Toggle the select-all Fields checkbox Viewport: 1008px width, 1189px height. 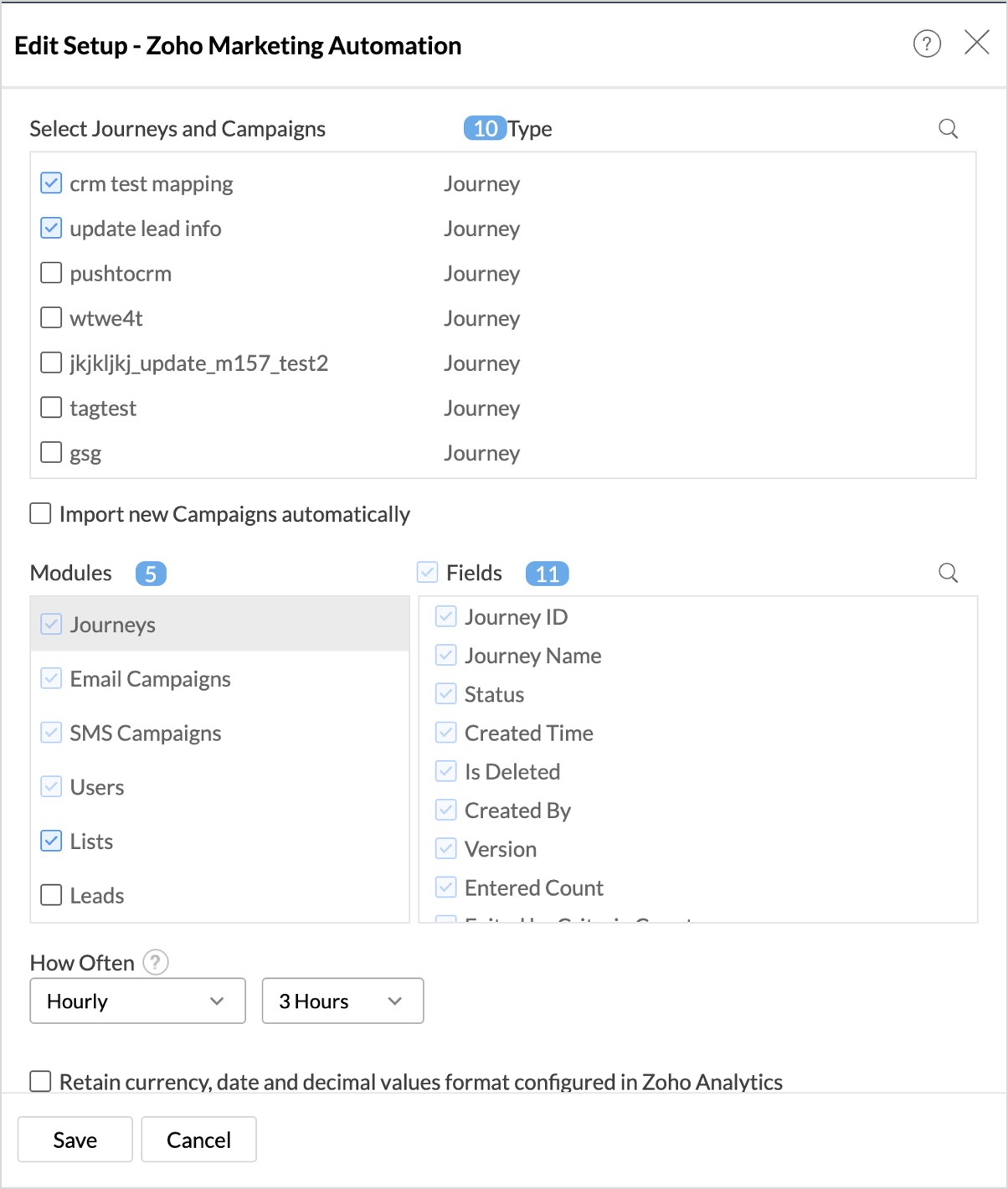tap(427, 573)
